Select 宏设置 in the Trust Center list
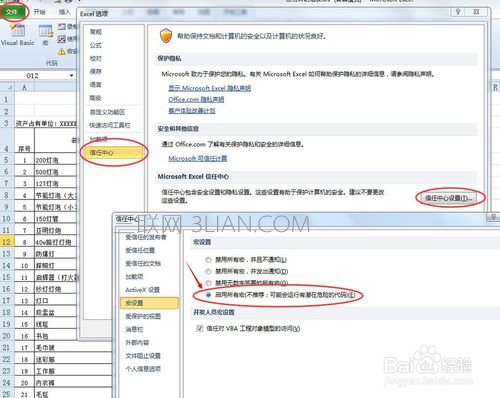The width and height of the screenshot is (500, 398). pos(149,303)
